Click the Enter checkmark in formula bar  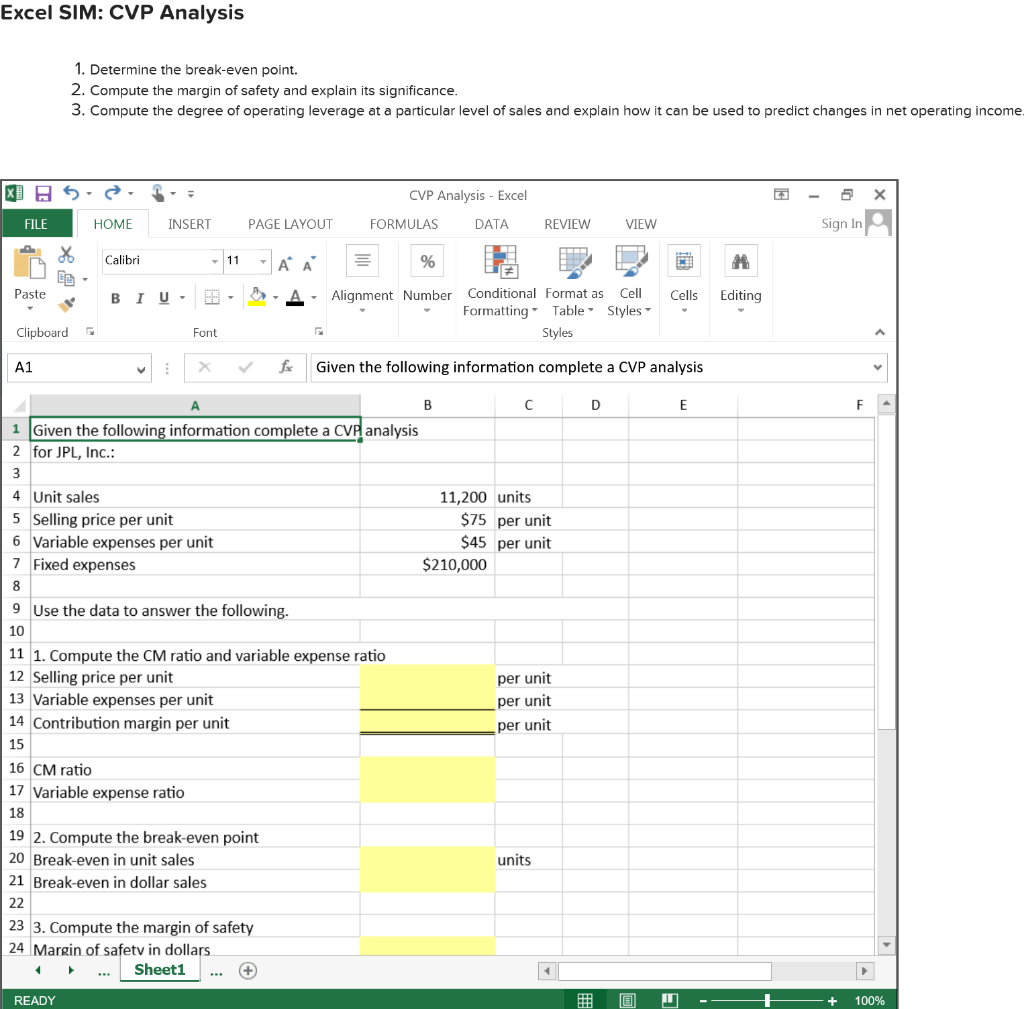pyautogui.click(x=246, y=367)
